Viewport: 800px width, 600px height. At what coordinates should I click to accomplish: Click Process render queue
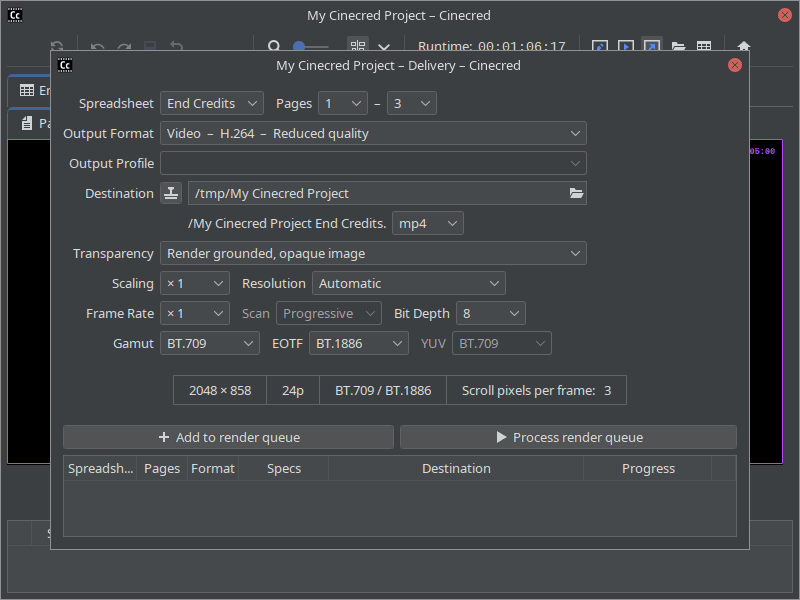coord(568,437)
